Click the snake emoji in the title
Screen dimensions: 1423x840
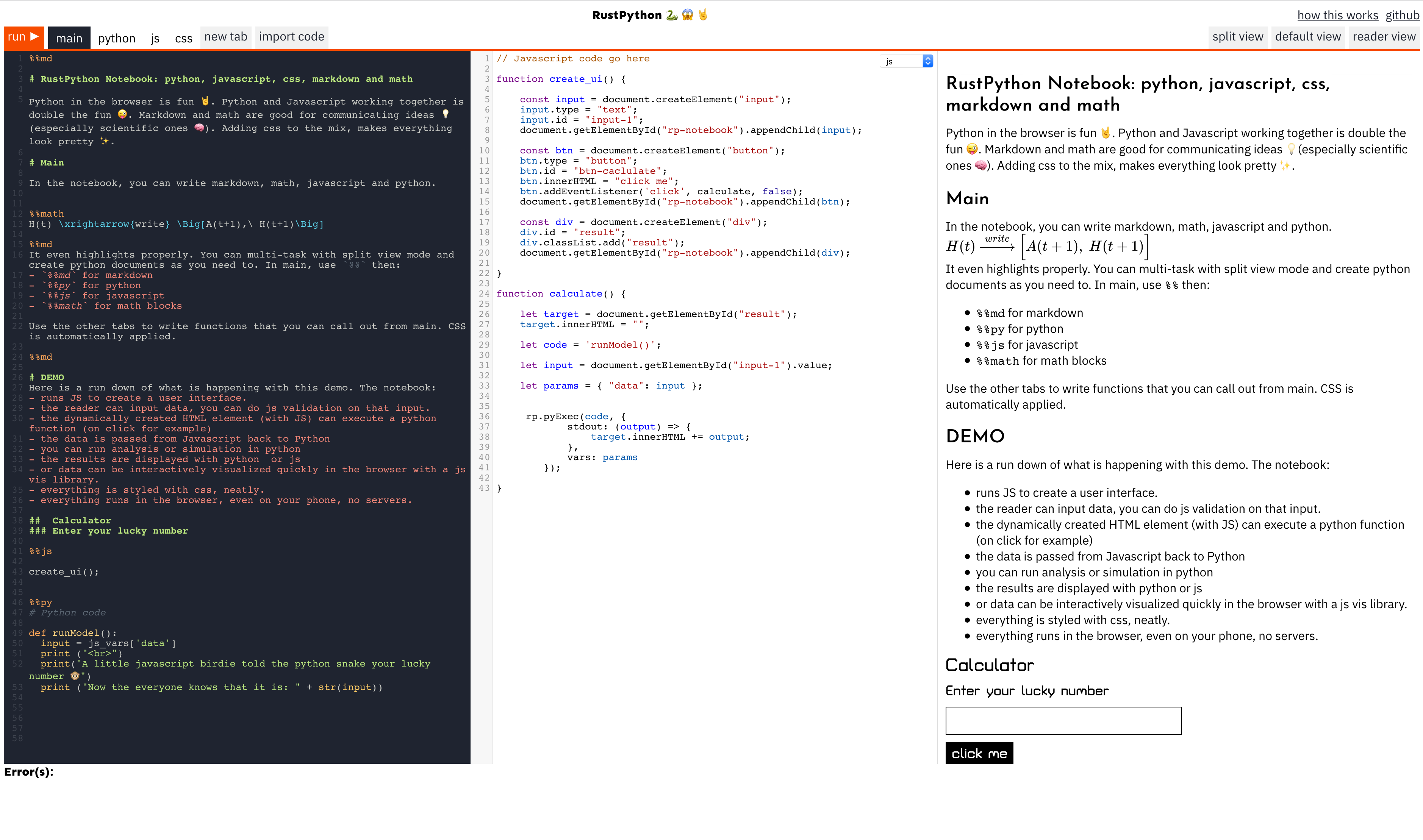(x=672, y=15)
